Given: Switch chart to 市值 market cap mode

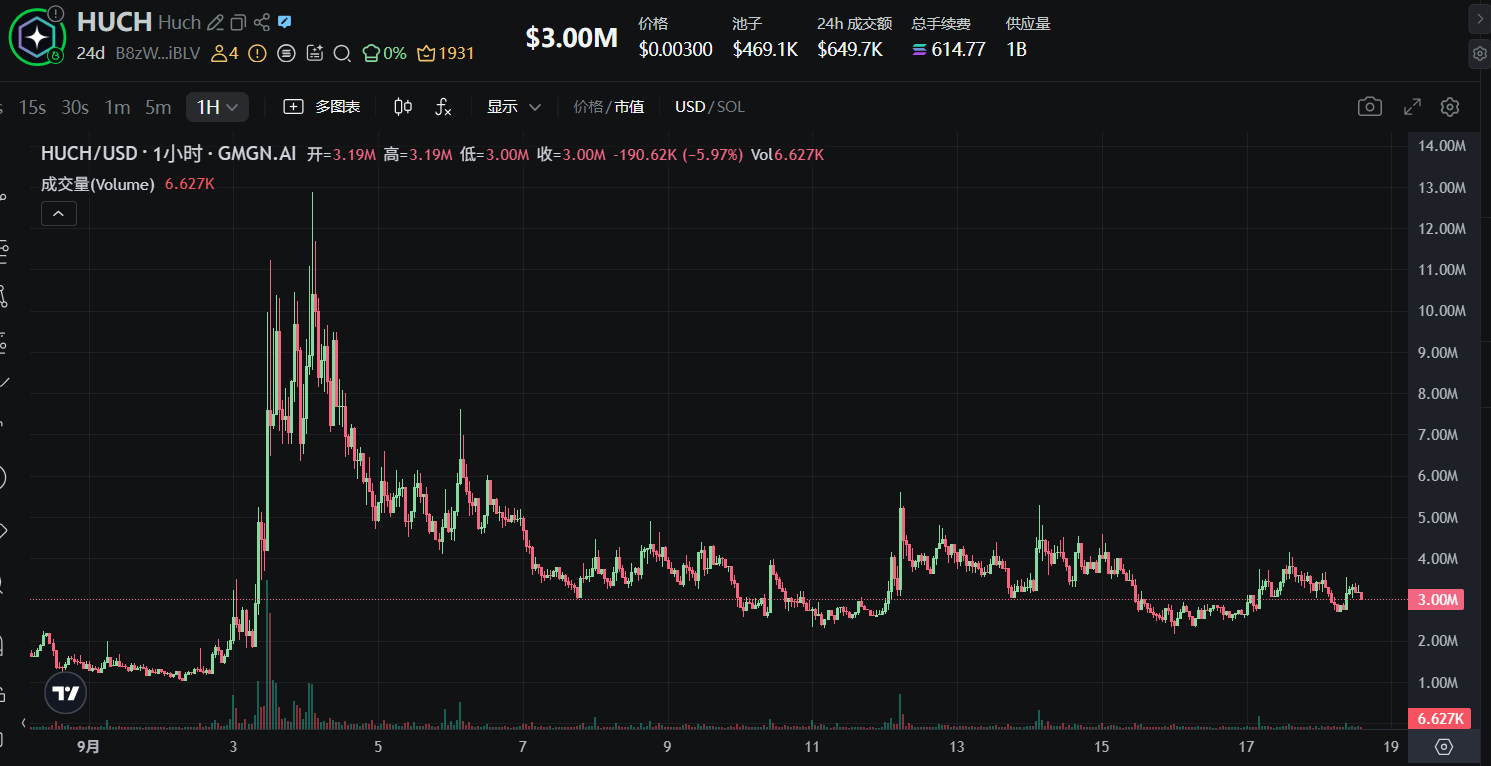Looking at the screenshot, I should pos(629,107).
